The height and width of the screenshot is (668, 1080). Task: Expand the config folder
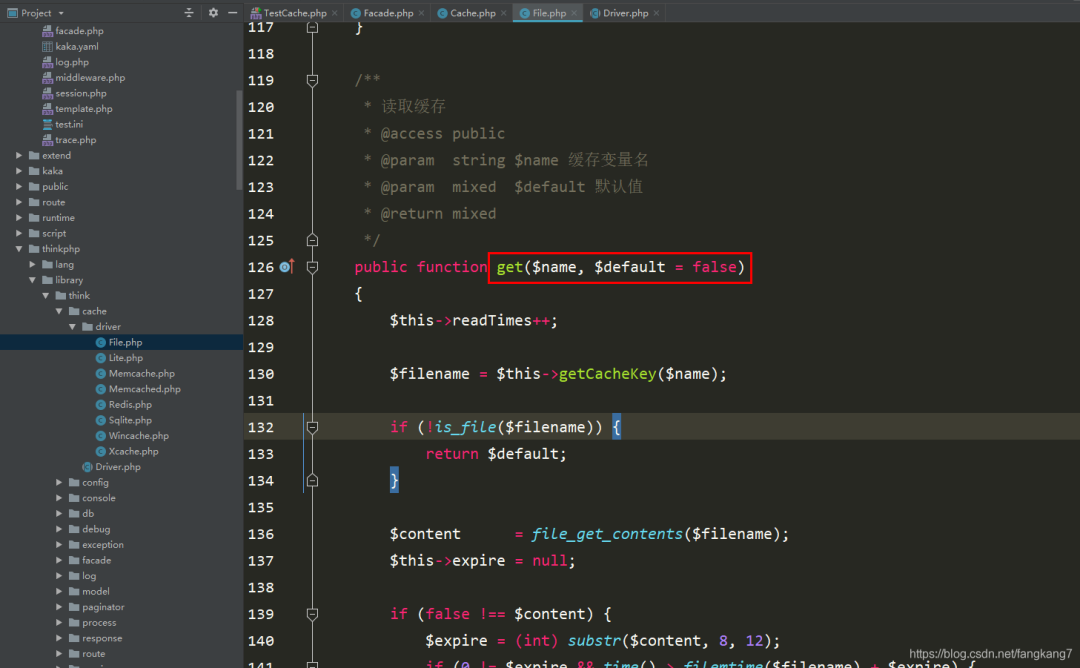pos(59,482)
